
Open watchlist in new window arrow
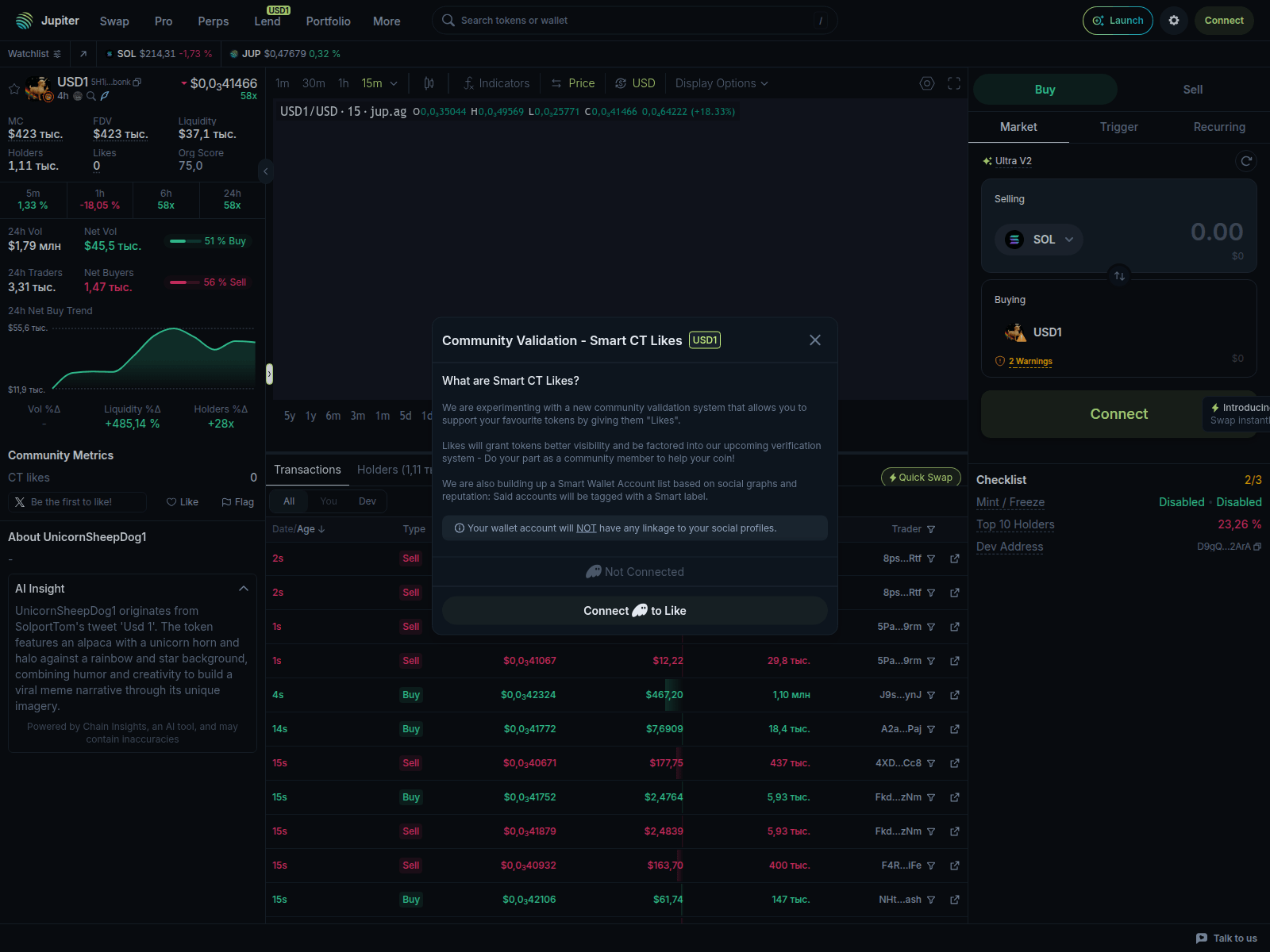coord(83,54)
